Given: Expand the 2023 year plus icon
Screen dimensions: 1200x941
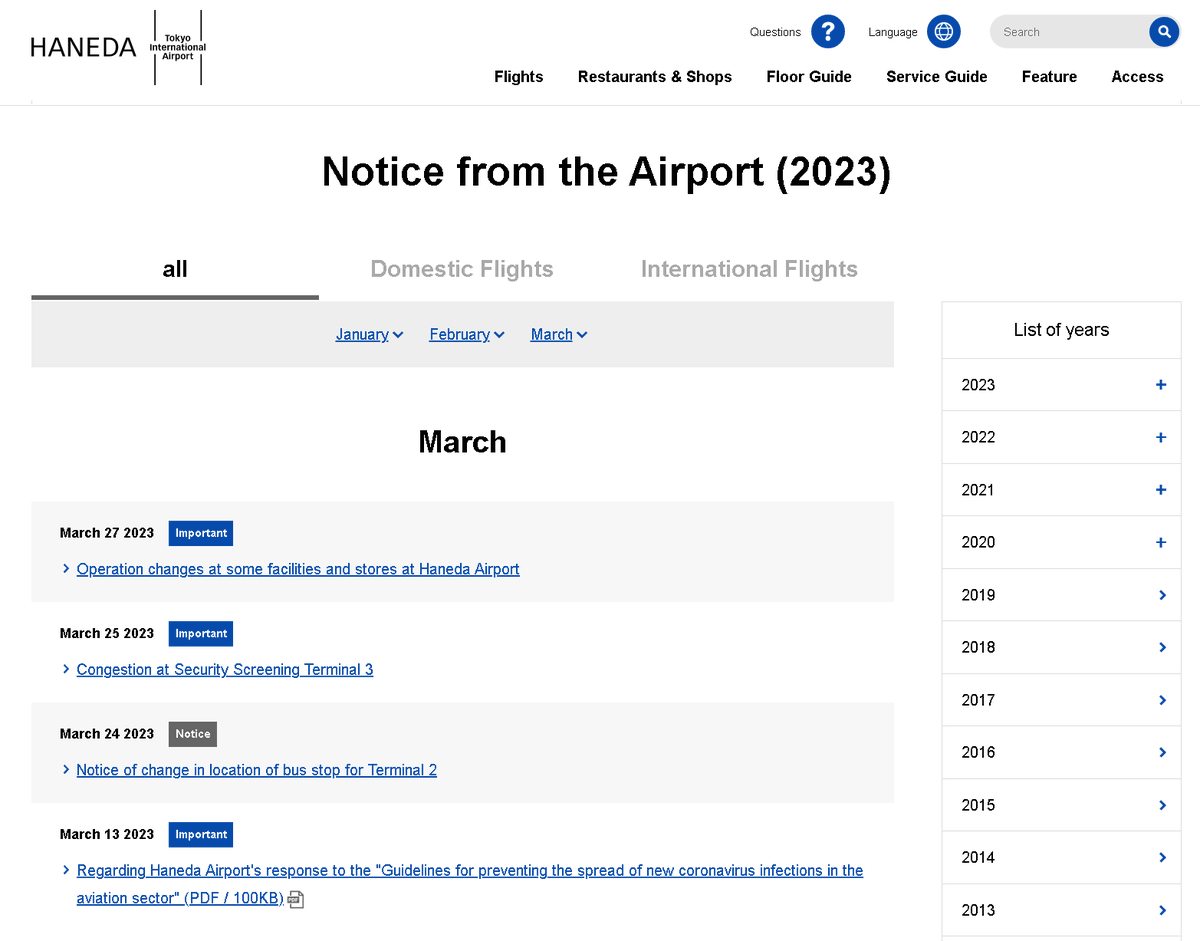Looking at the screenshot, I should click(1161, 385).
